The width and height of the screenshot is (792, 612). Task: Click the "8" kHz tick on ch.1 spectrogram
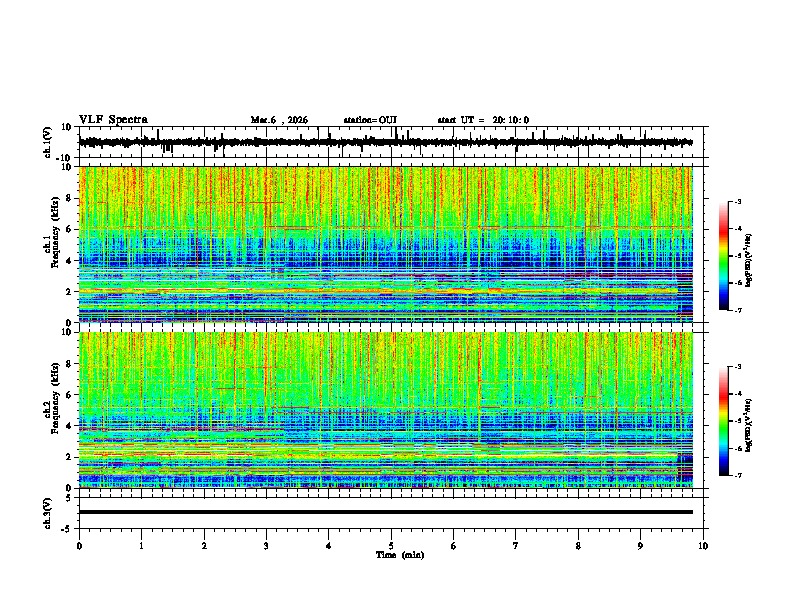69,198
